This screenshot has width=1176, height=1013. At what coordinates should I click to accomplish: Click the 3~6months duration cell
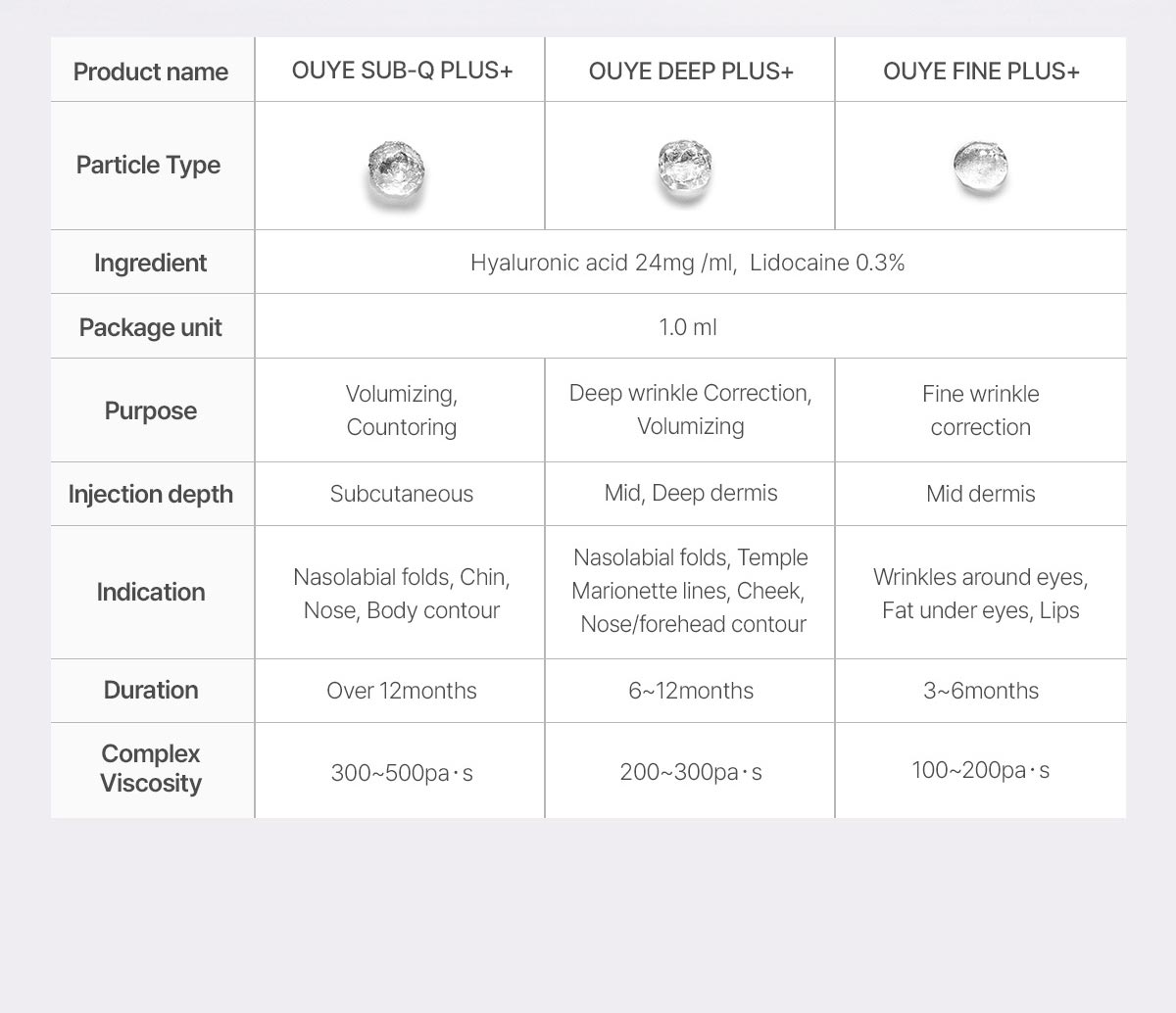pos(981,691)
